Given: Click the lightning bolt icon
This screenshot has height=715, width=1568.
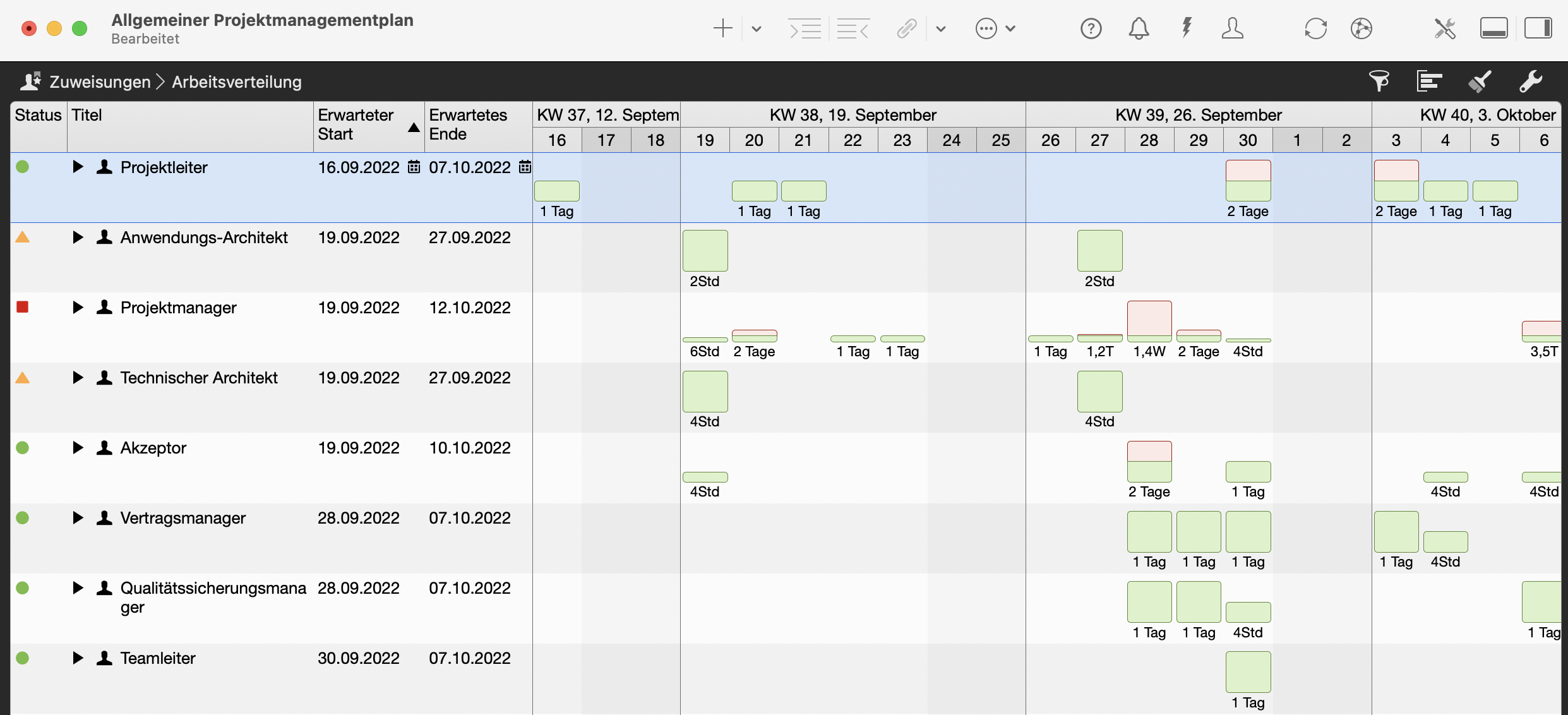Looking at the screenshot, I should pyautogui.click(x=1187, y=28).
